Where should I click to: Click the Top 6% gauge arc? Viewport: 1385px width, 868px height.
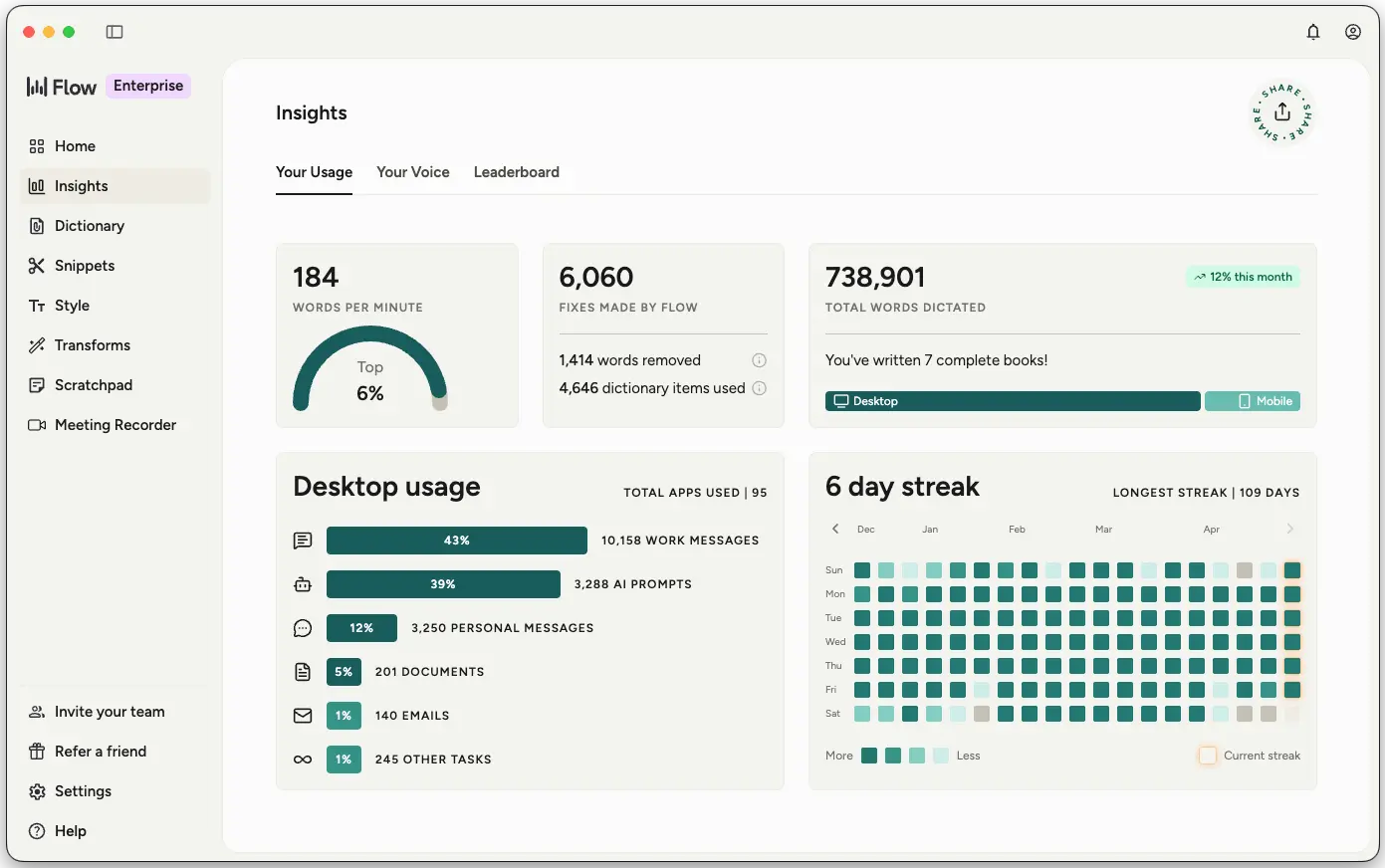click(369, 368)
